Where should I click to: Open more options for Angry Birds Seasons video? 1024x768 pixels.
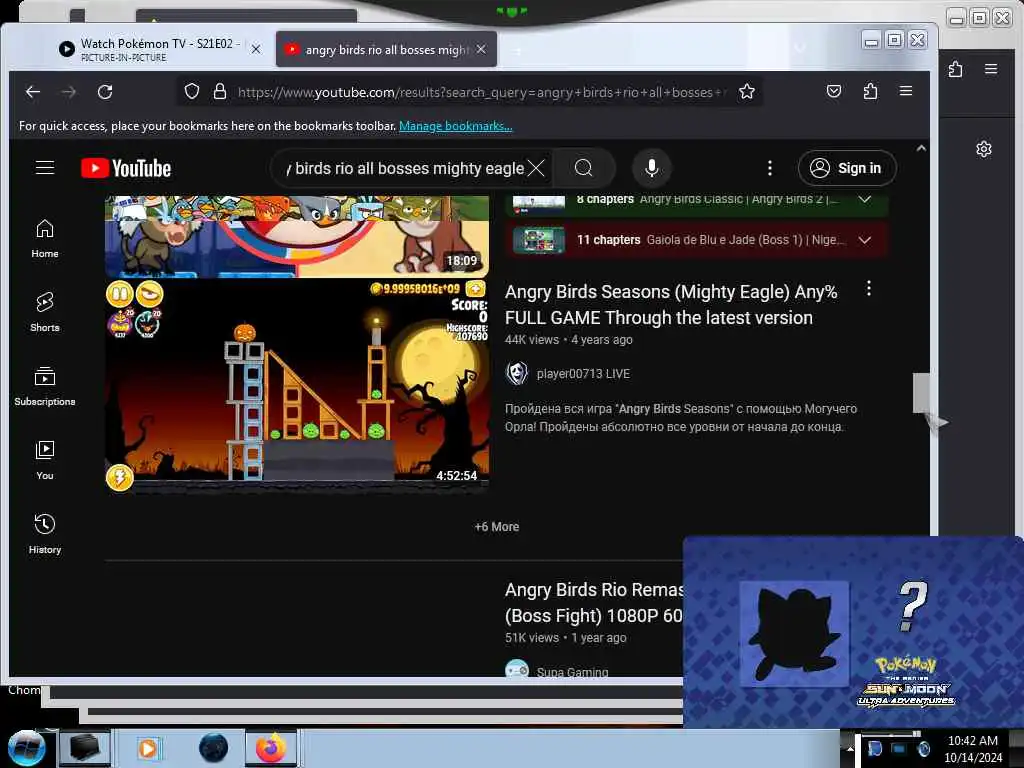(x=869, y=289)
